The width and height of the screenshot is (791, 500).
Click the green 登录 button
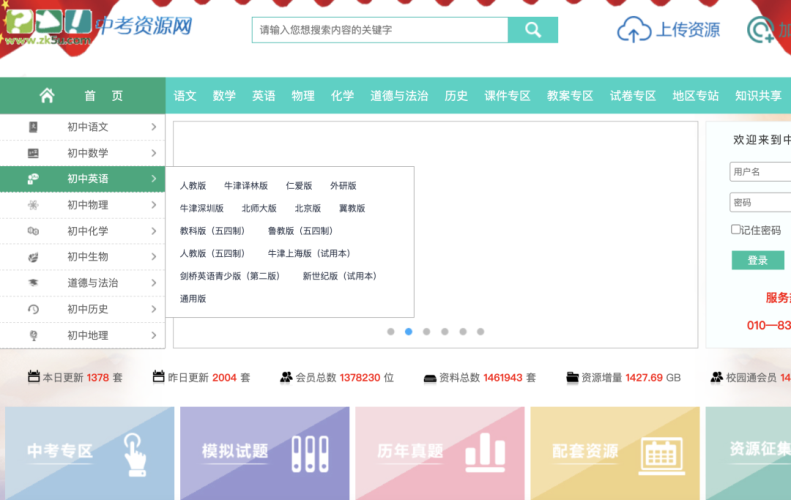757,260
